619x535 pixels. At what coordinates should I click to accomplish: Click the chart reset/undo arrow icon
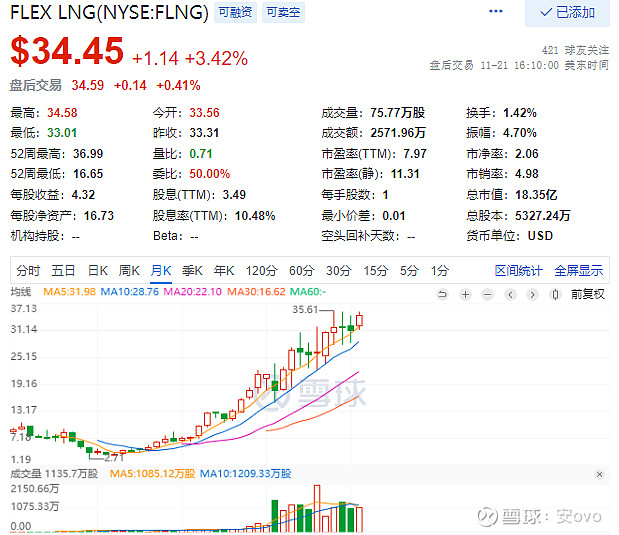(x=443, y=295)
